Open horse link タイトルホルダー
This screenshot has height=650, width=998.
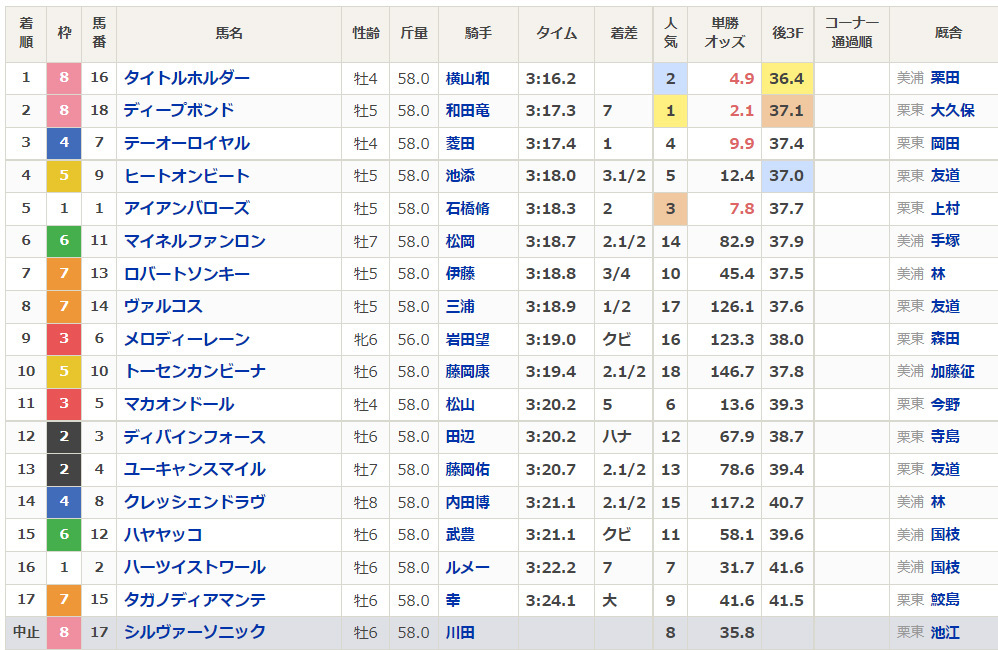pyautogui.click(x=186, y=78)
